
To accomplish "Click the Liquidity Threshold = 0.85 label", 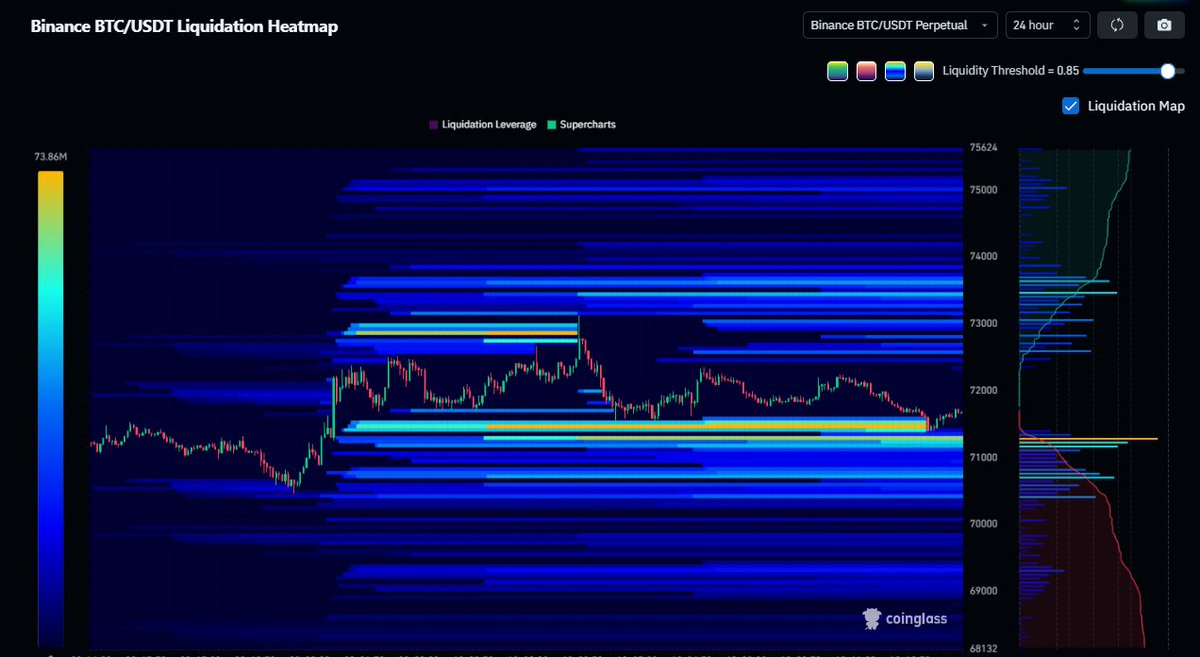I will (1009, 71).
